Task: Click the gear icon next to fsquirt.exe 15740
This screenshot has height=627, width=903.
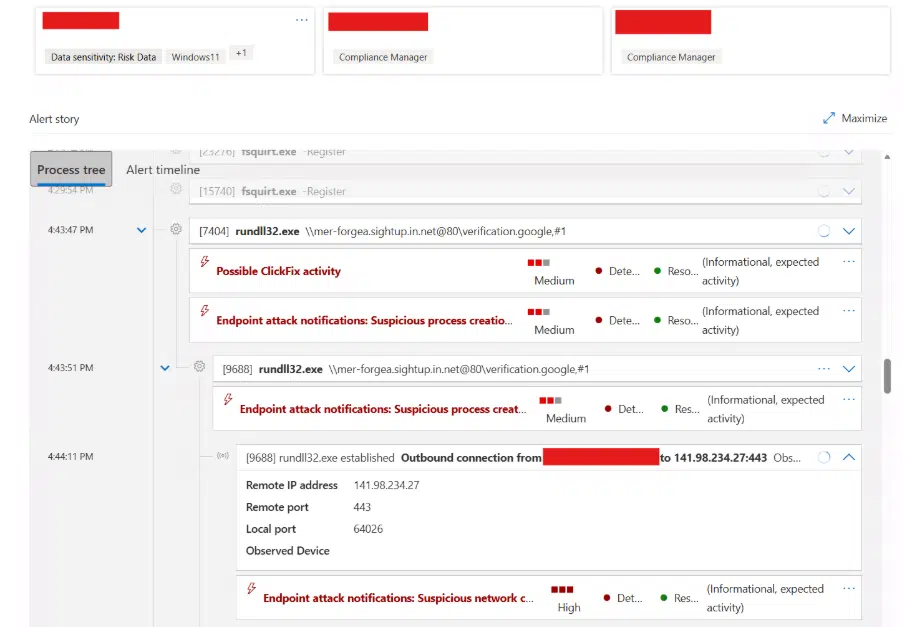Action: tap(176, 190)
